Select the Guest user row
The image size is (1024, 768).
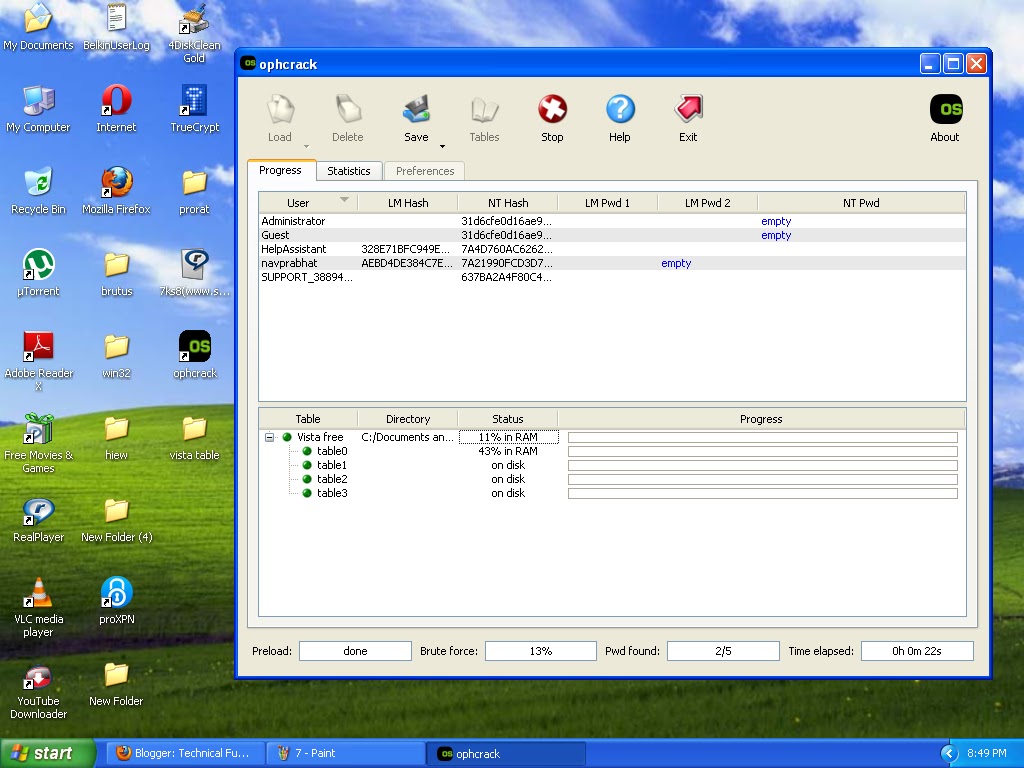[x=612, y=235]
